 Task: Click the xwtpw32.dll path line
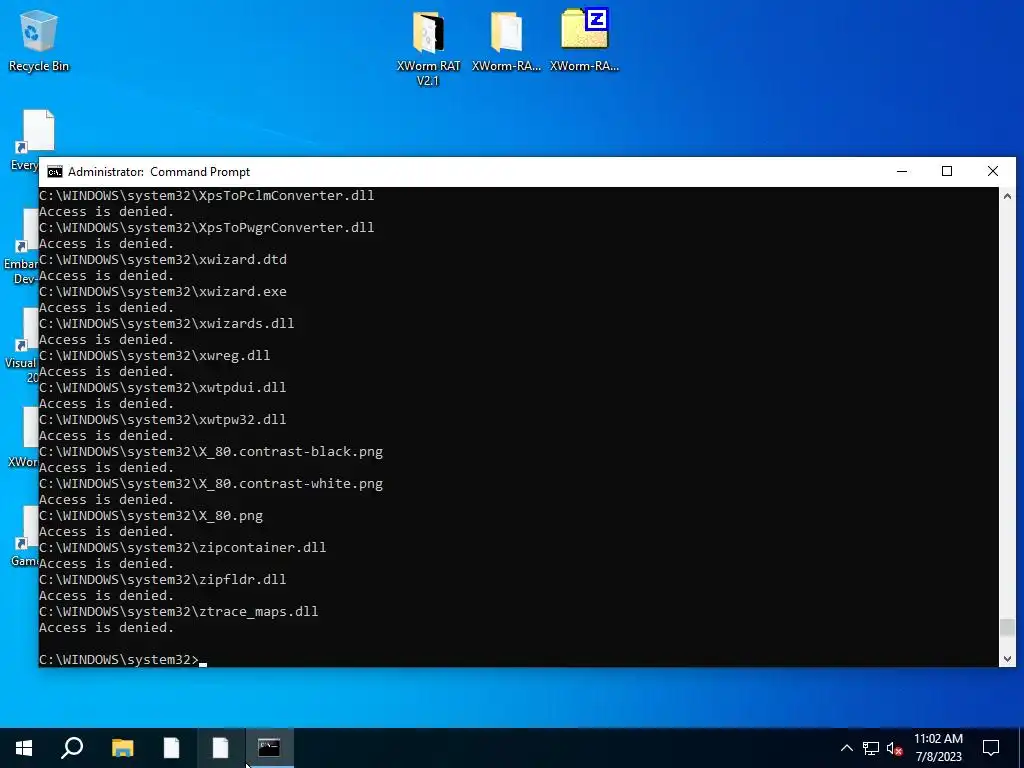pos(163,419)
